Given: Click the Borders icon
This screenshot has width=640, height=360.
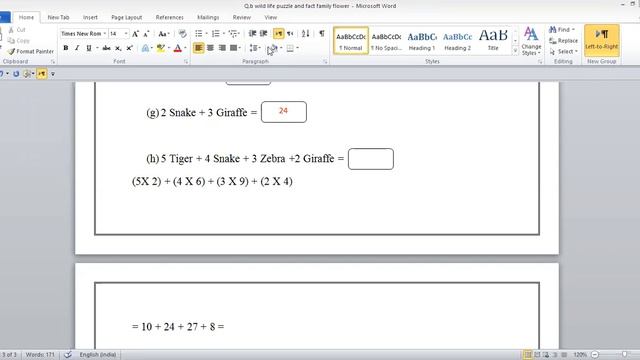Looking at the screenshot, I should click(290, 48).
